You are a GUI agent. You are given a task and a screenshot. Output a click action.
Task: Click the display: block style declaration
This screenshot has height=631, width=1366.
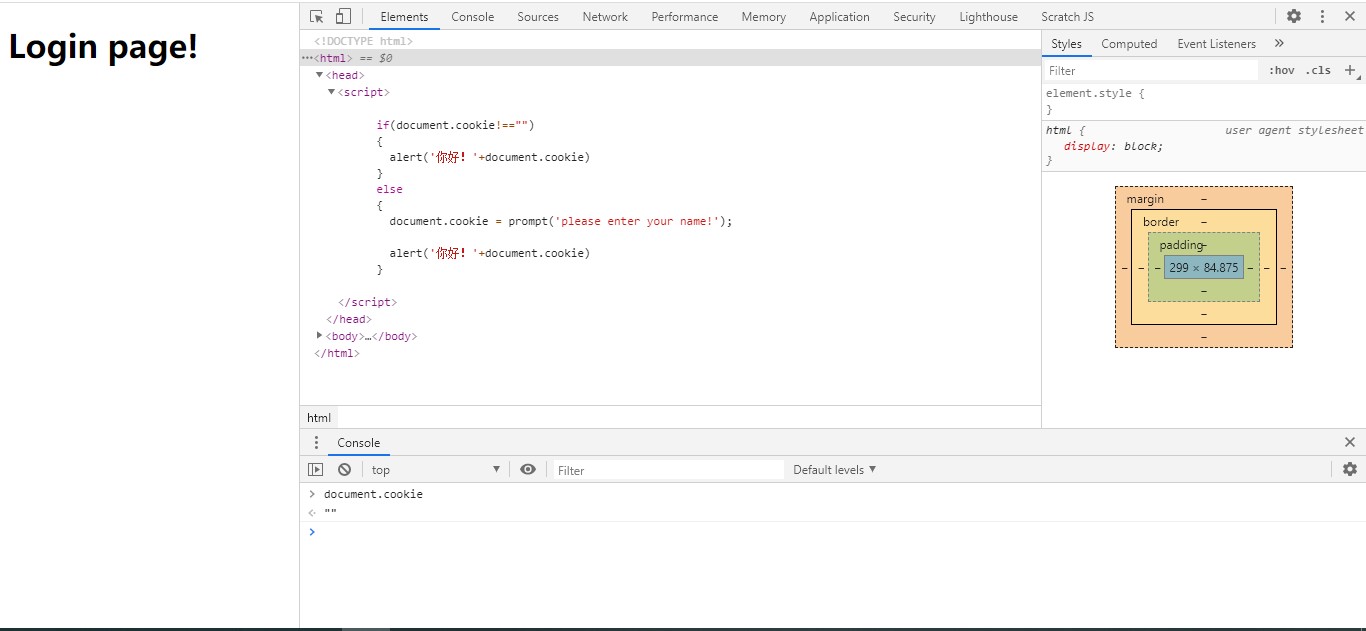(x=1113, y=146)
